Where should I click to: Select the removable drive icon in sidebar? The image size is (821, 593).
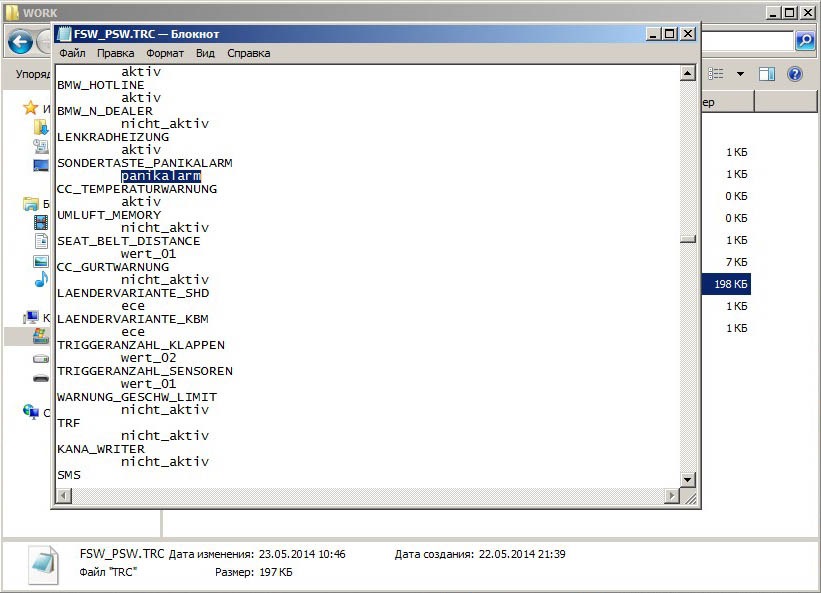pyautogui.click(x=41, y=378)
